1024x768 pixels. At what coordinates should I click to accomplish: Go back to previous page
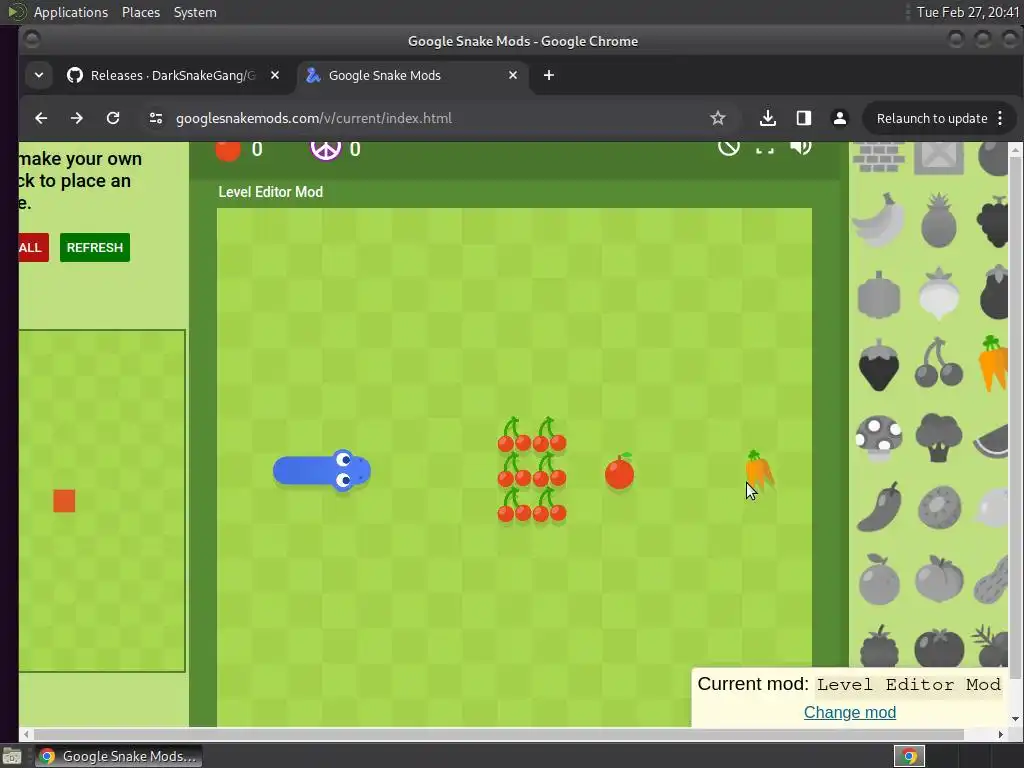click(41, 118)
